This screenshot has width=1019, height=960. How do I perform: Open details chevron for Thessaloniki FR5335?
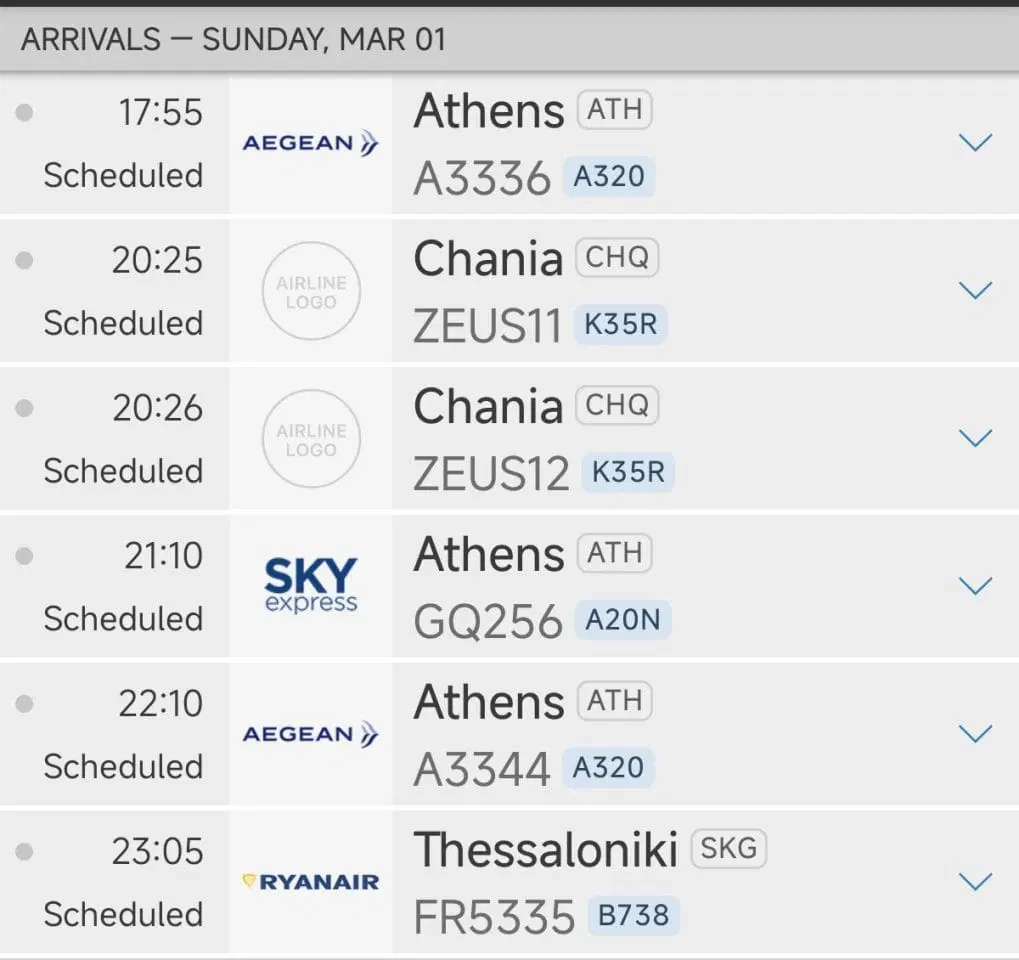point(974,881)
